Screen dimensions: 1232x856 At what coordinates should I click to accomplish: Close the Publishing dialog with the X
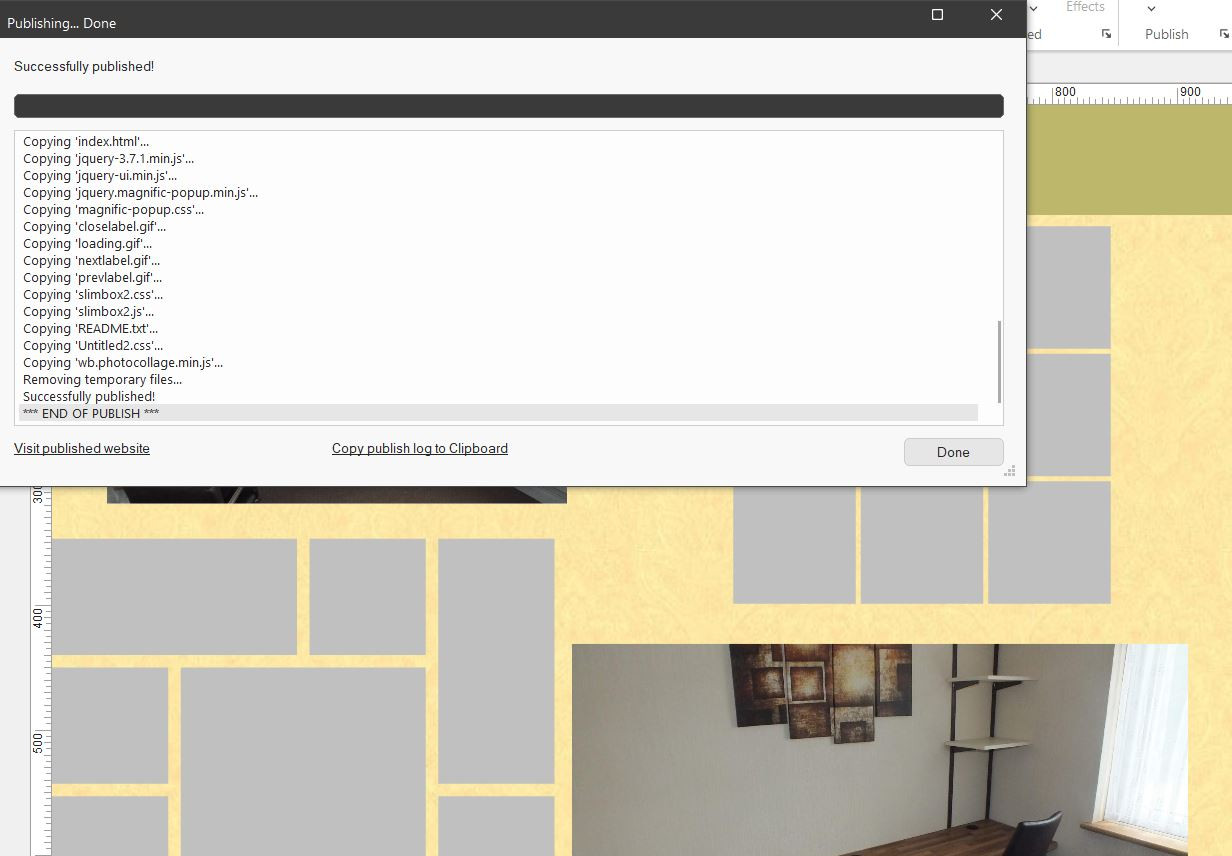coord(996,14)
